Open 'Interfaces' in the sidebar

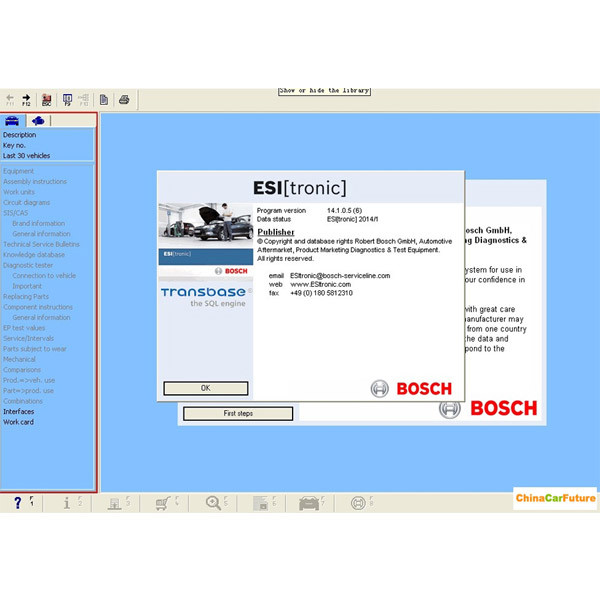[18, 411]
